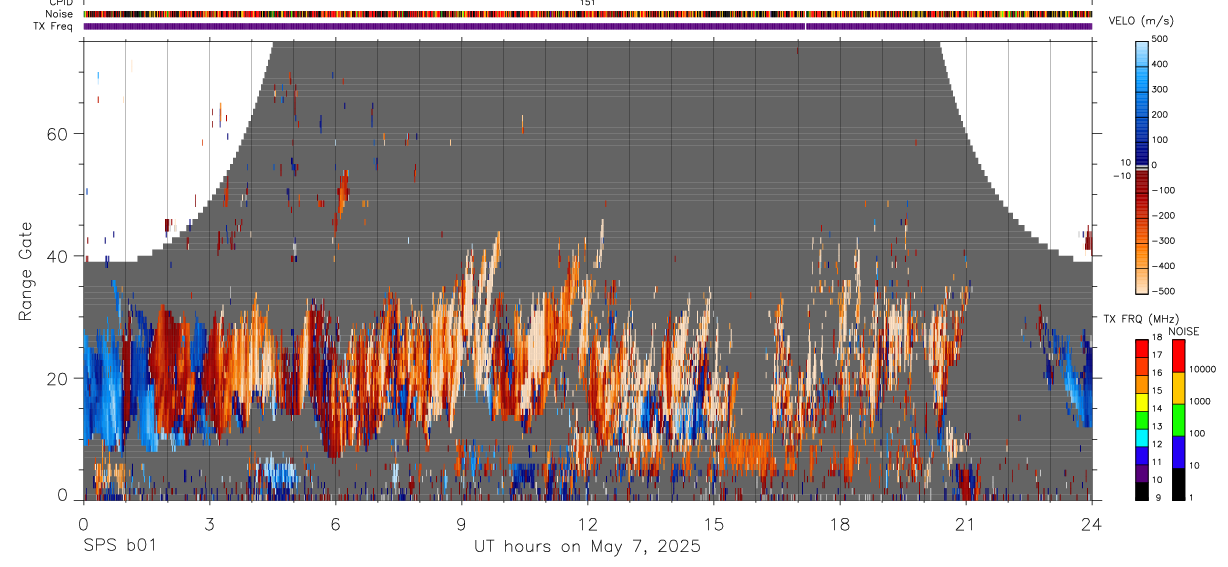Click the 6 tick on UT hours axis

click(x=335, y=523)
